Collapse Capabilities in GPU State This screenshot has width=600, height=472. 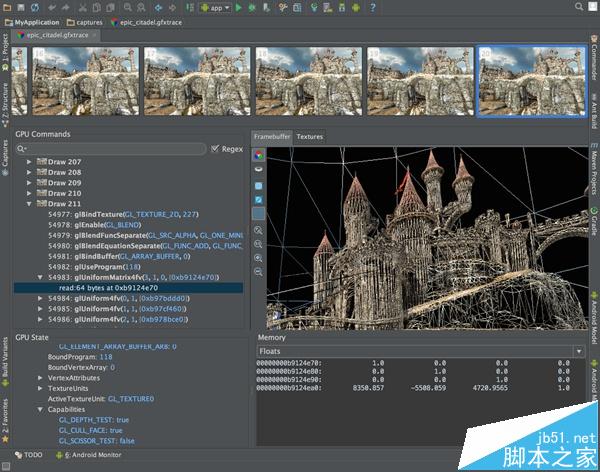pyautogui.click(x=40, y=410)
